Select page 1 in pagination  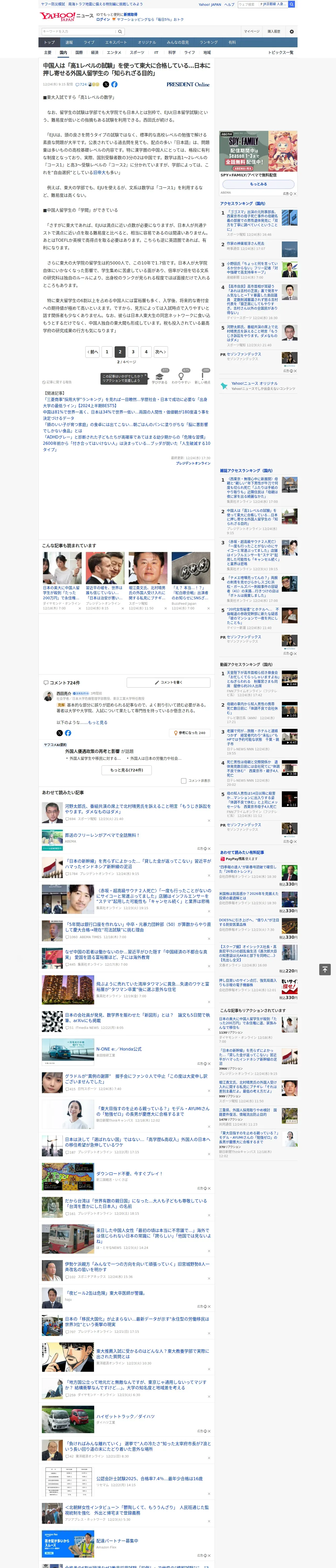point(107,351)
